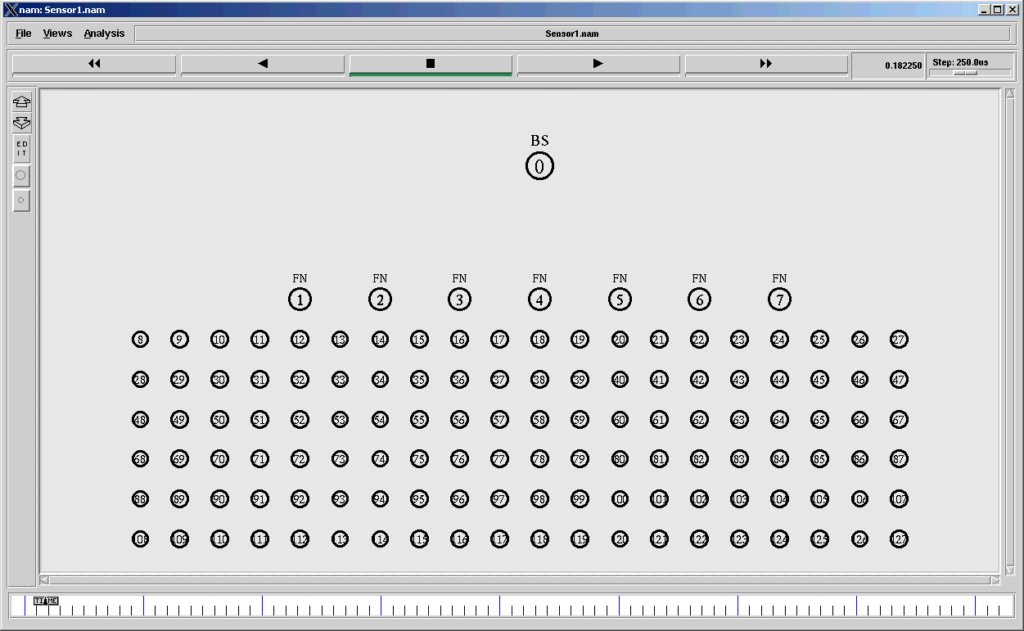Screen dimensions: 1024x631
Task: Click the horizontal scrollbar below the canvas
Action: [x=520, y=579]
